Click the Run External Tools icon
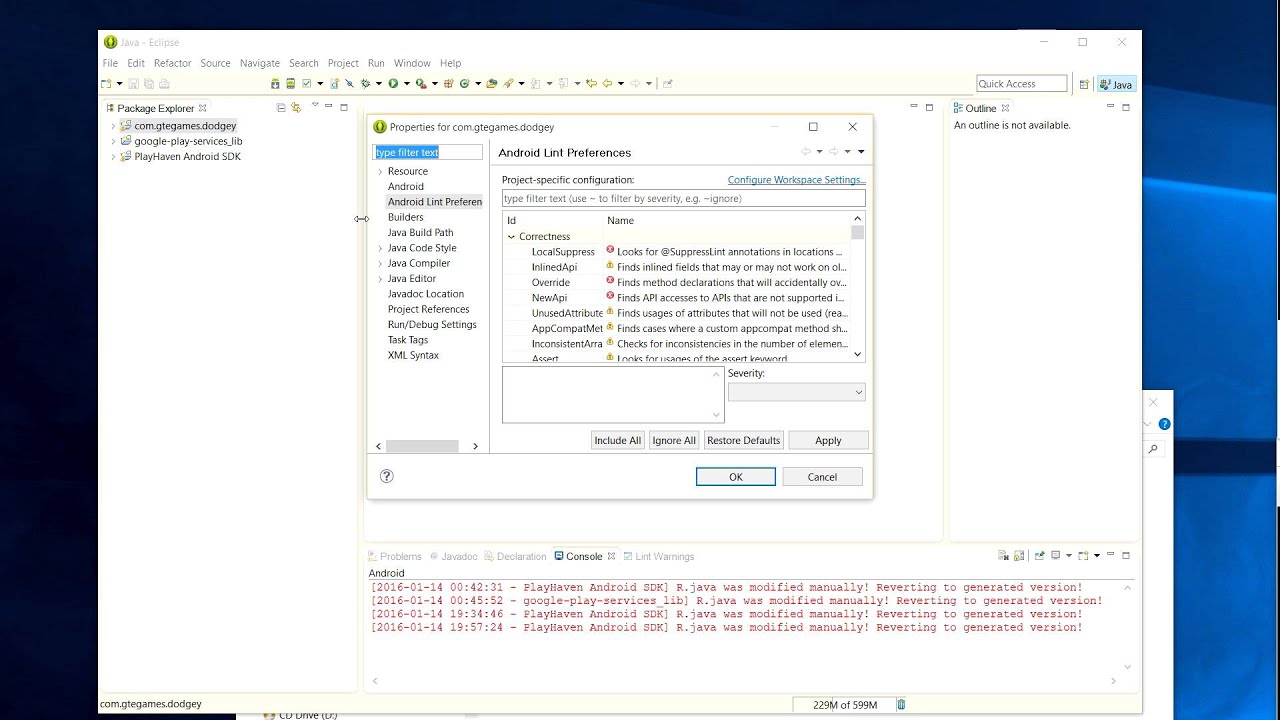1280x720 pixels. pos(421,84)
